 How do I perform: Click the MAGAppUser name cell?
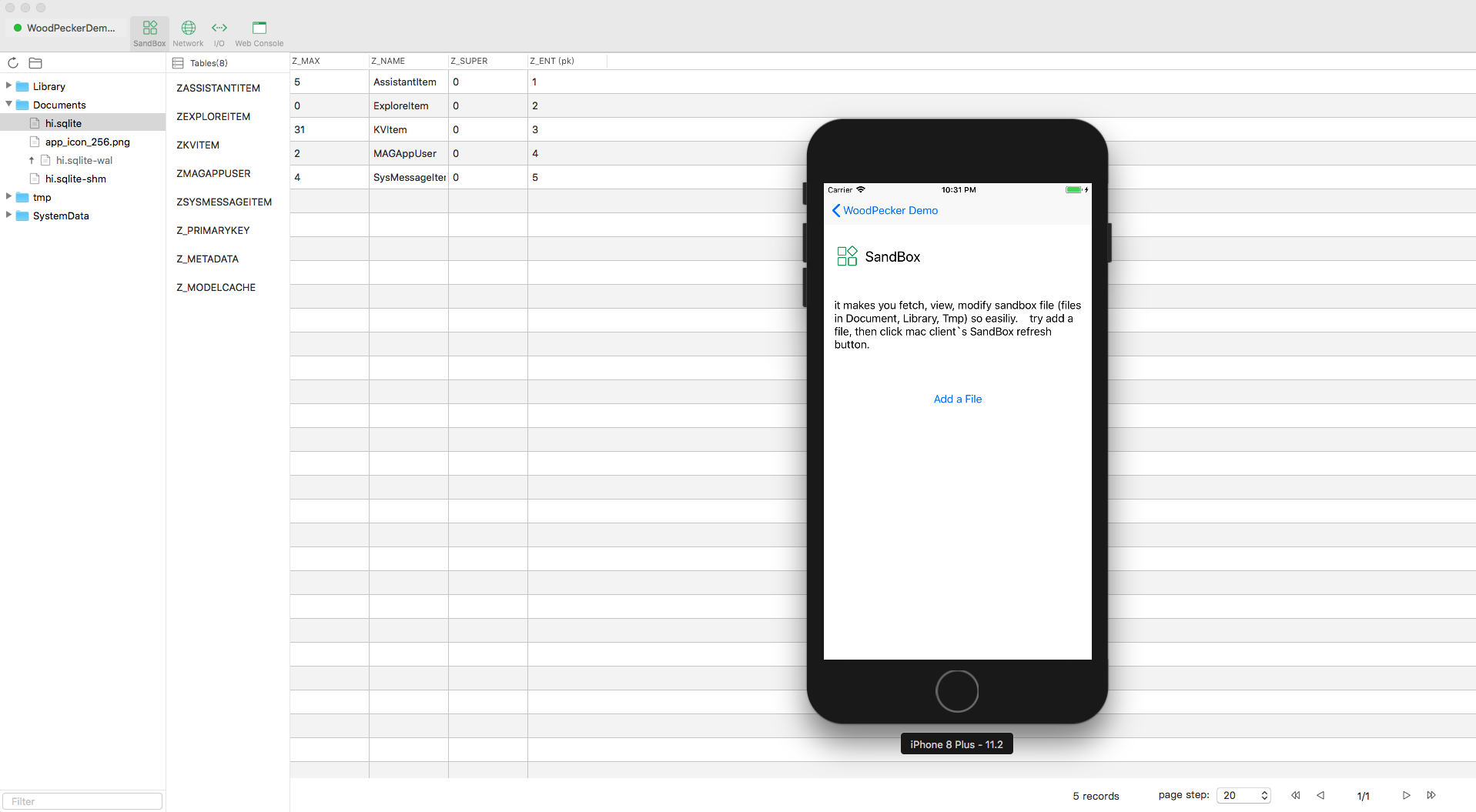click(x=409, y=153)
